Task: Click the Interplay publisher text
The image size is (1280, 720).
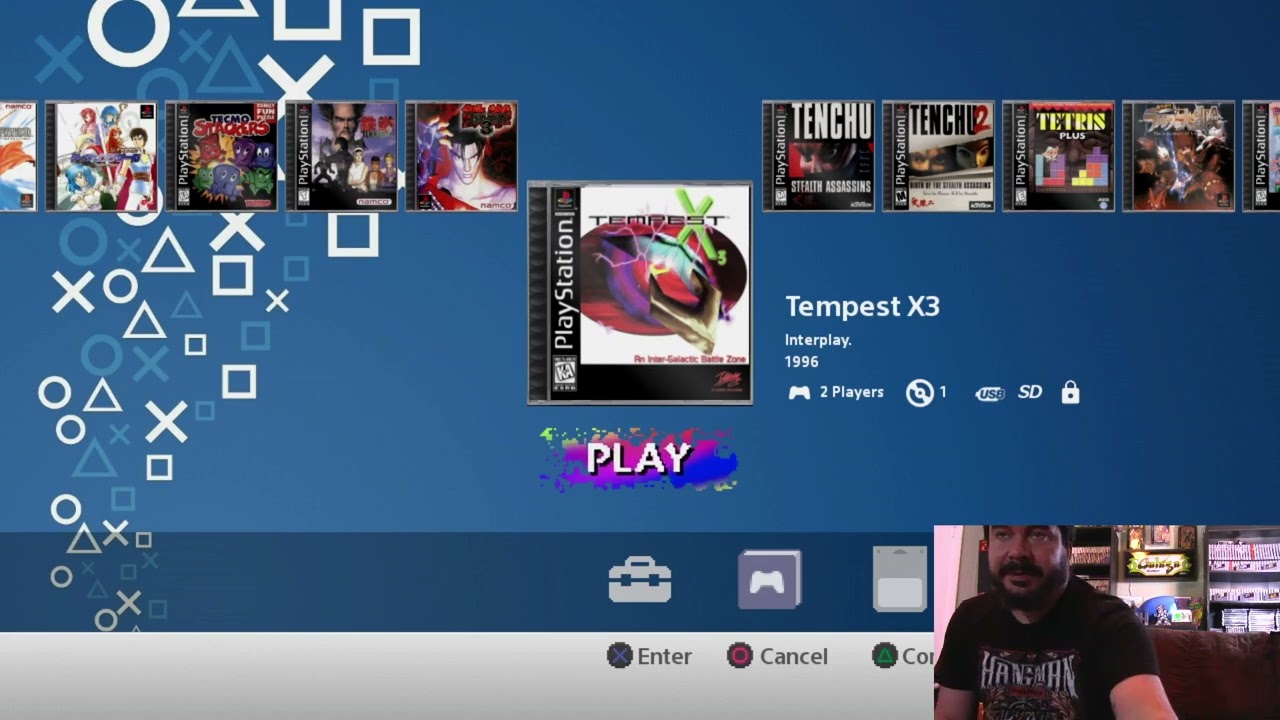Action: point(818,340)
